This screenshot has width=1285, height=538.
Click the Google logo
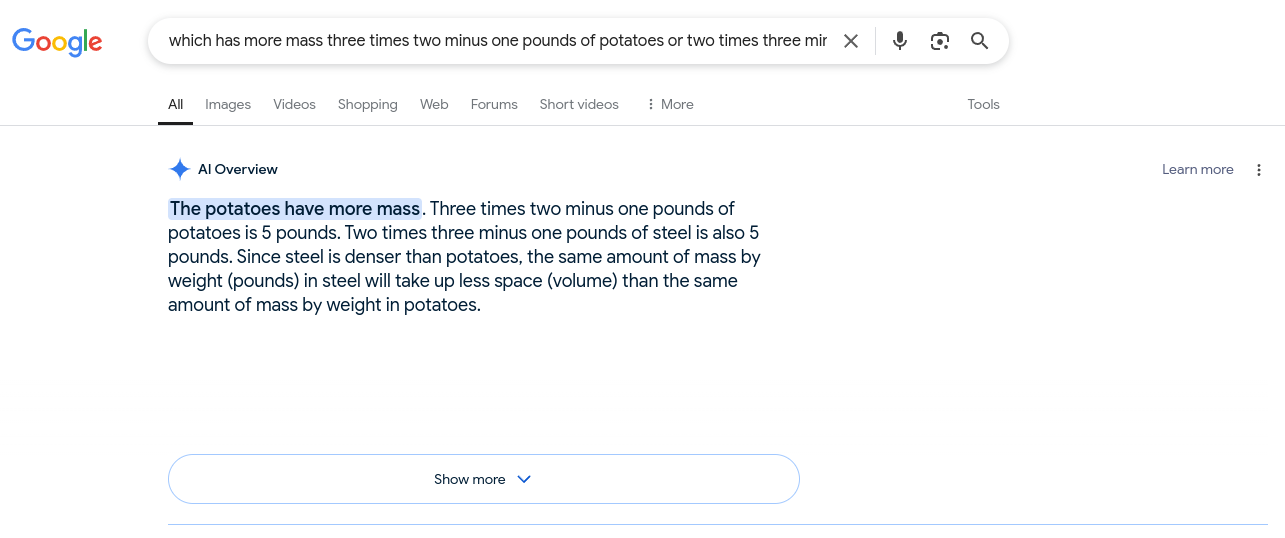pos(57,41)
